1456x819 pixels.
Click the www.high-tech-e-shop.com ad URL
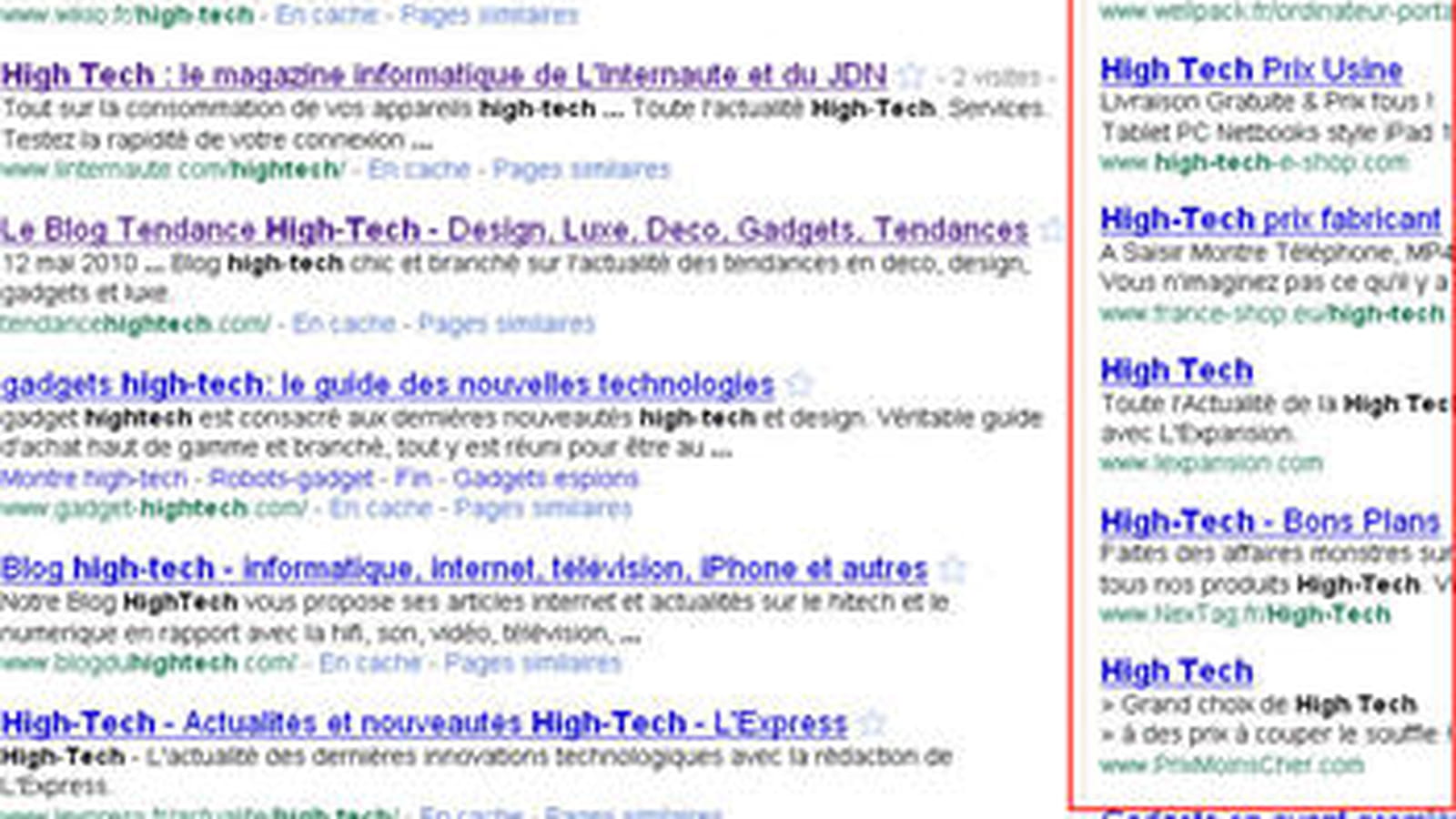1254,163
